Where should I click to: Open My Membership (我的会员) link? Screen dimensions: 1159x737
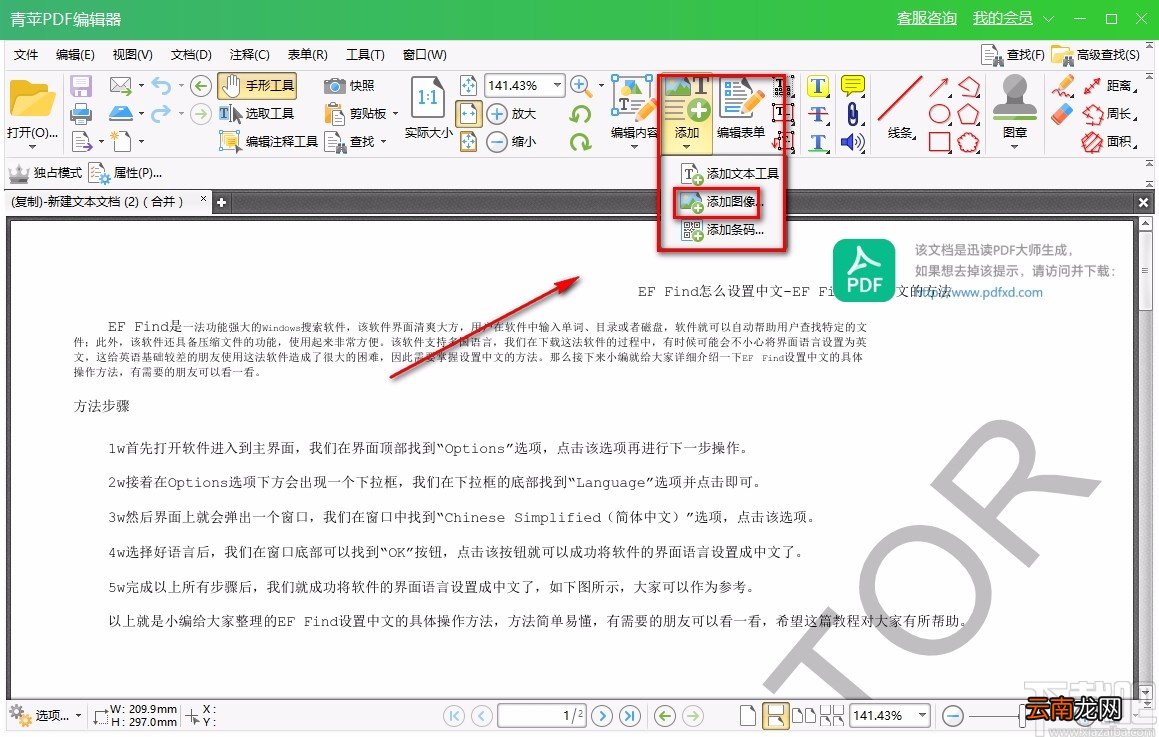click(1002, 18)
